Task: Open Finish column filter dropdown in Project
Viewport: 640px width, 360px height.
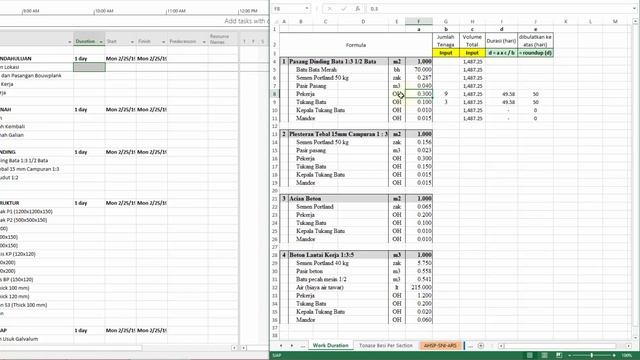Action: (163, 42)
